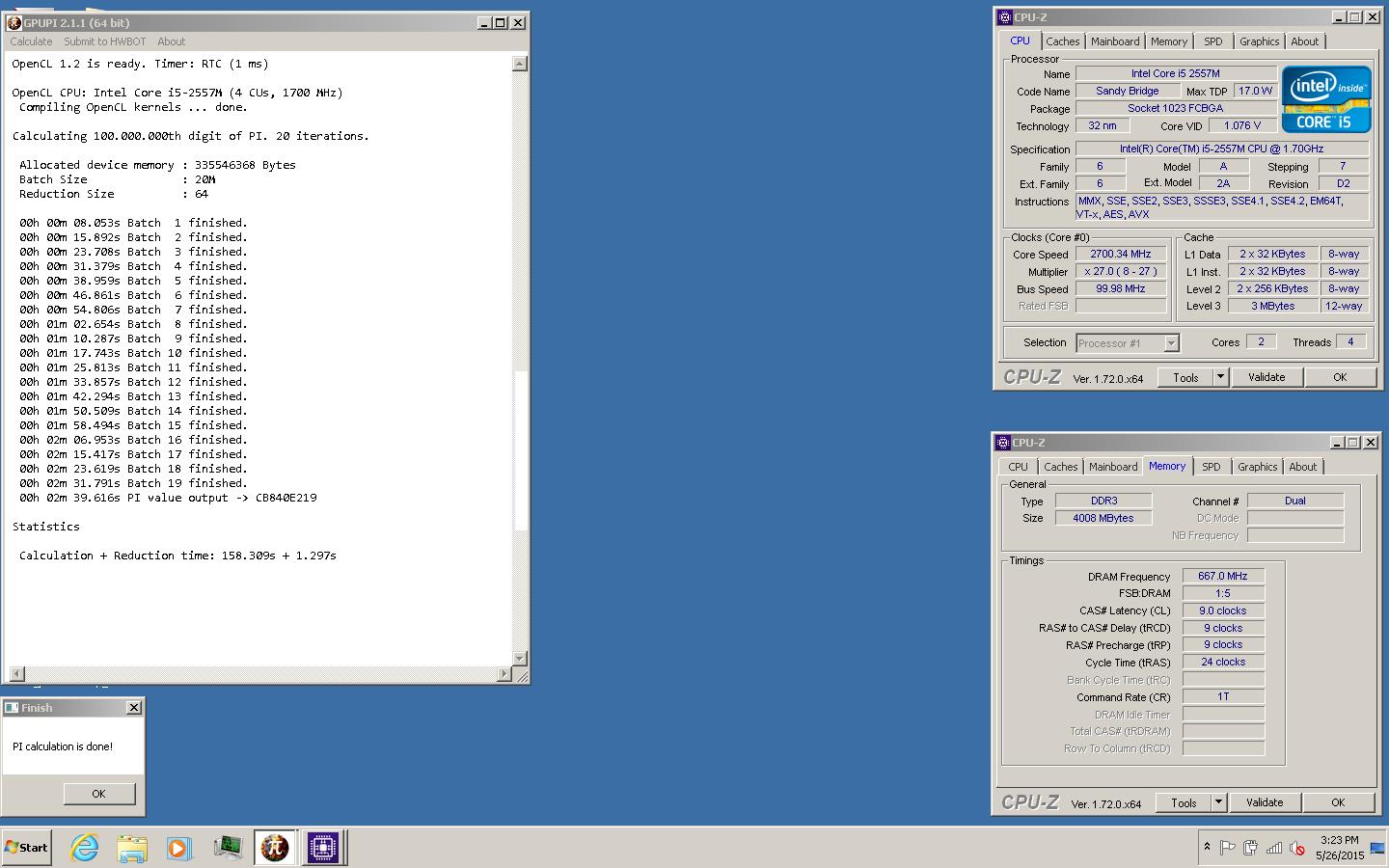This screenshot has height=868, width=1389.
Task: Select Mainboard tab in lower CPU-Z window
Action: (1113, 467)
